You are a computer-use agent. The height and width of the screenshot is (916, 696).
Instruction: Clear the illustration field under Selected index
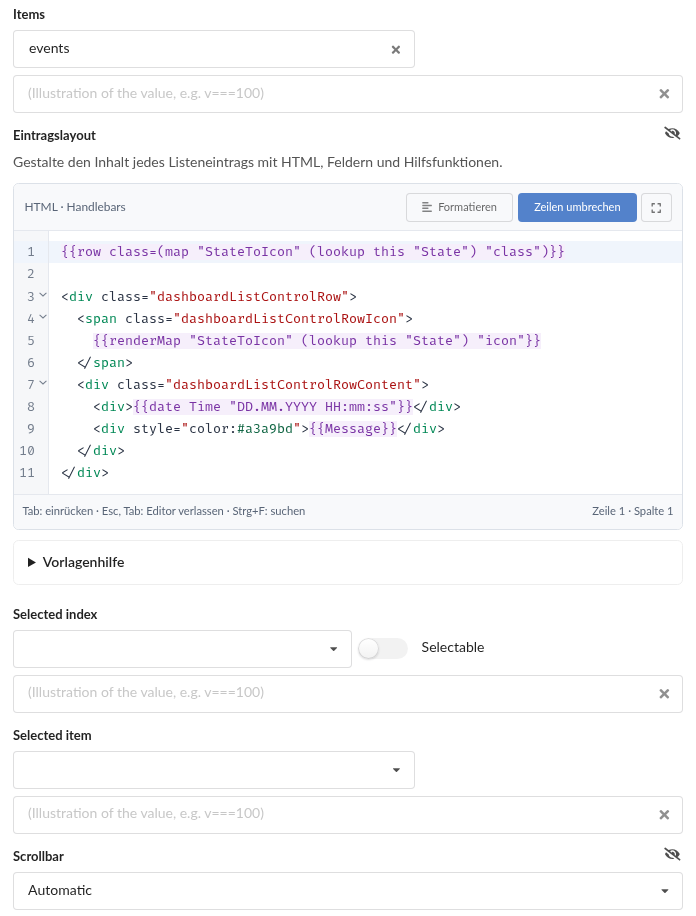pos(664,694)
